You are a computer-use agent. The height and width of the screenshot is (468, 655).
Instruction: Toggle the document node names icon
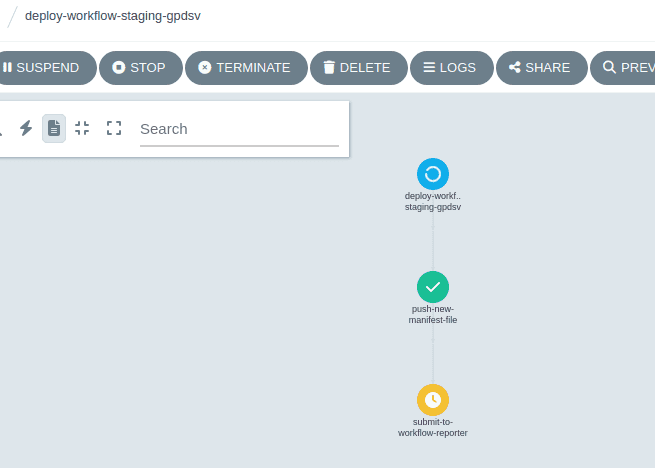(x=54, y=128)
